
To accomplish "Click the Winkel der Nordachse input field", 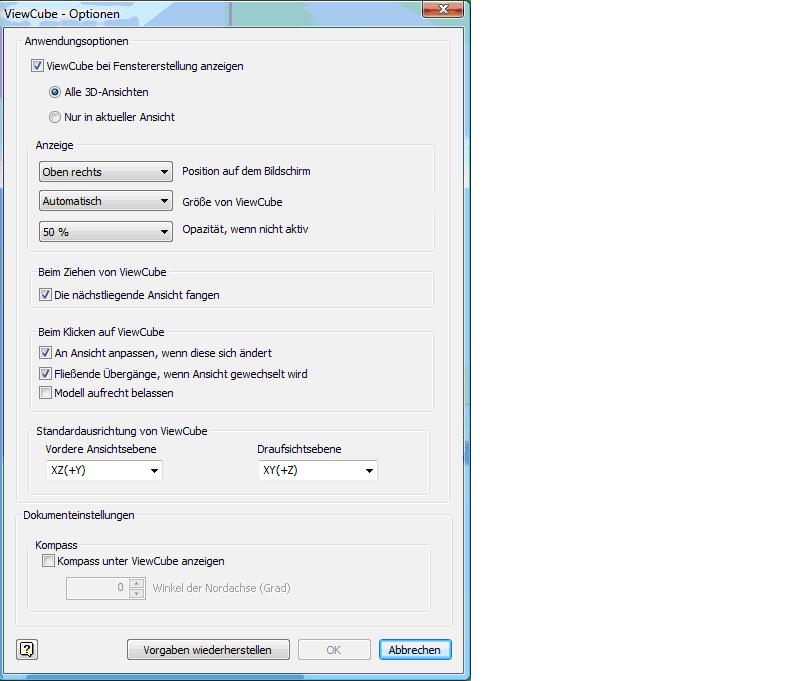I will click(x=95, y=588).
